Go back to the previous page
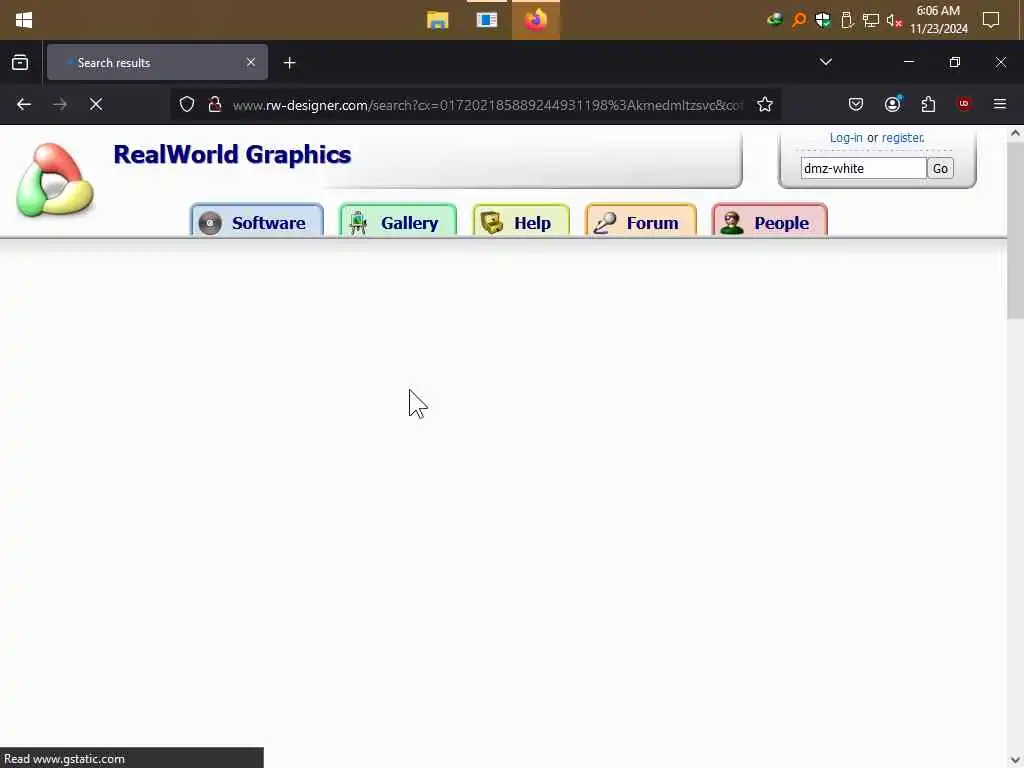 24,104
